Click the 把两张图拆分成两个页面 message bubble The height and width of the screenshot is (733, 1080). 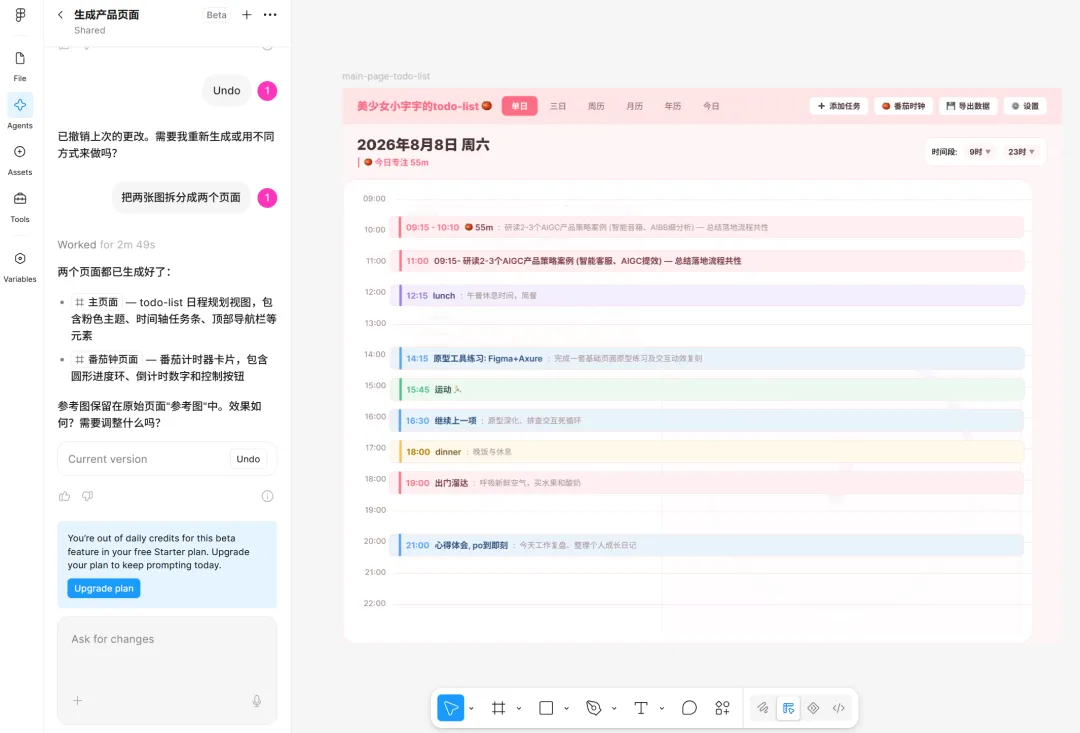(181, 198)
